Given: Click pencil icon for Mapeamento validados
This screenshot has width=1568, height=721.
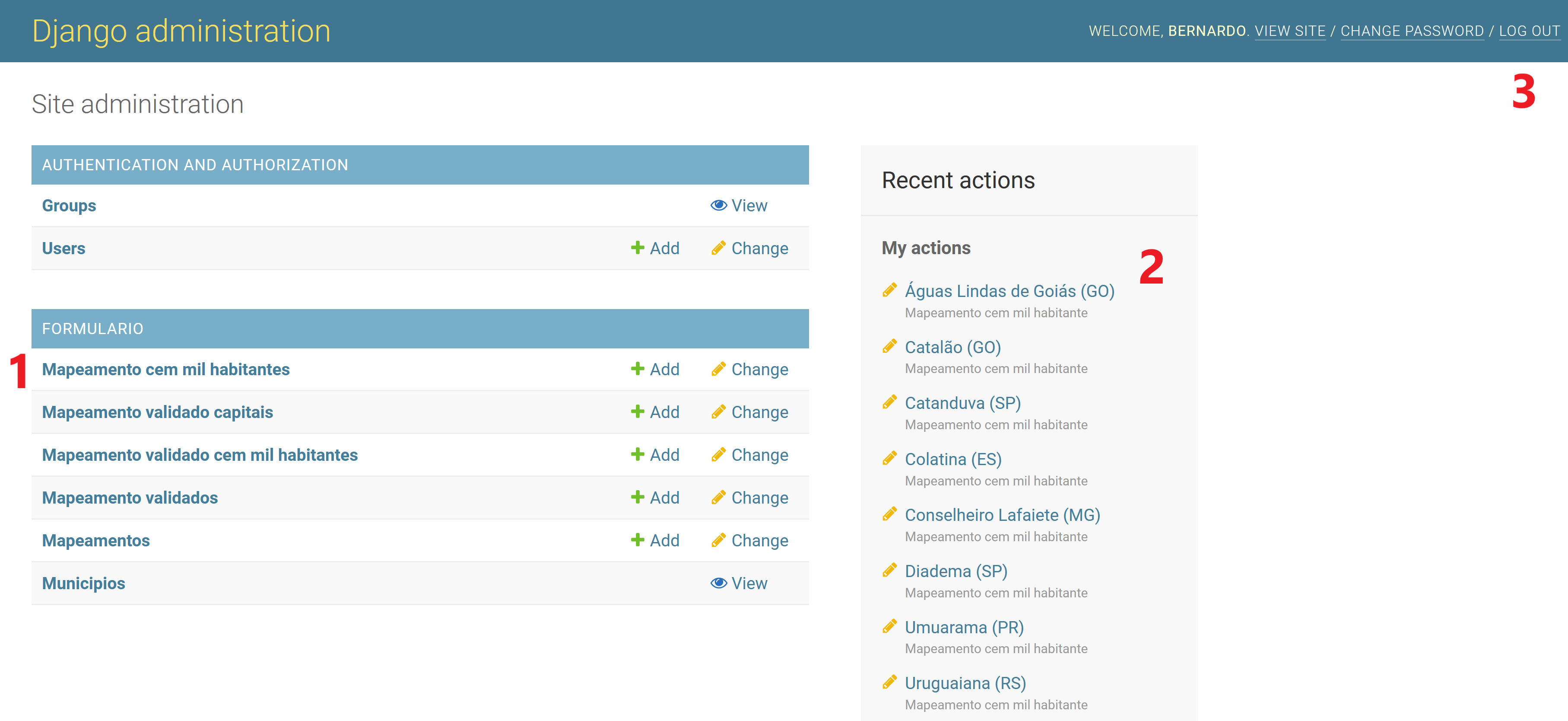Looking at the screenshot, I should tap(718, 498).
